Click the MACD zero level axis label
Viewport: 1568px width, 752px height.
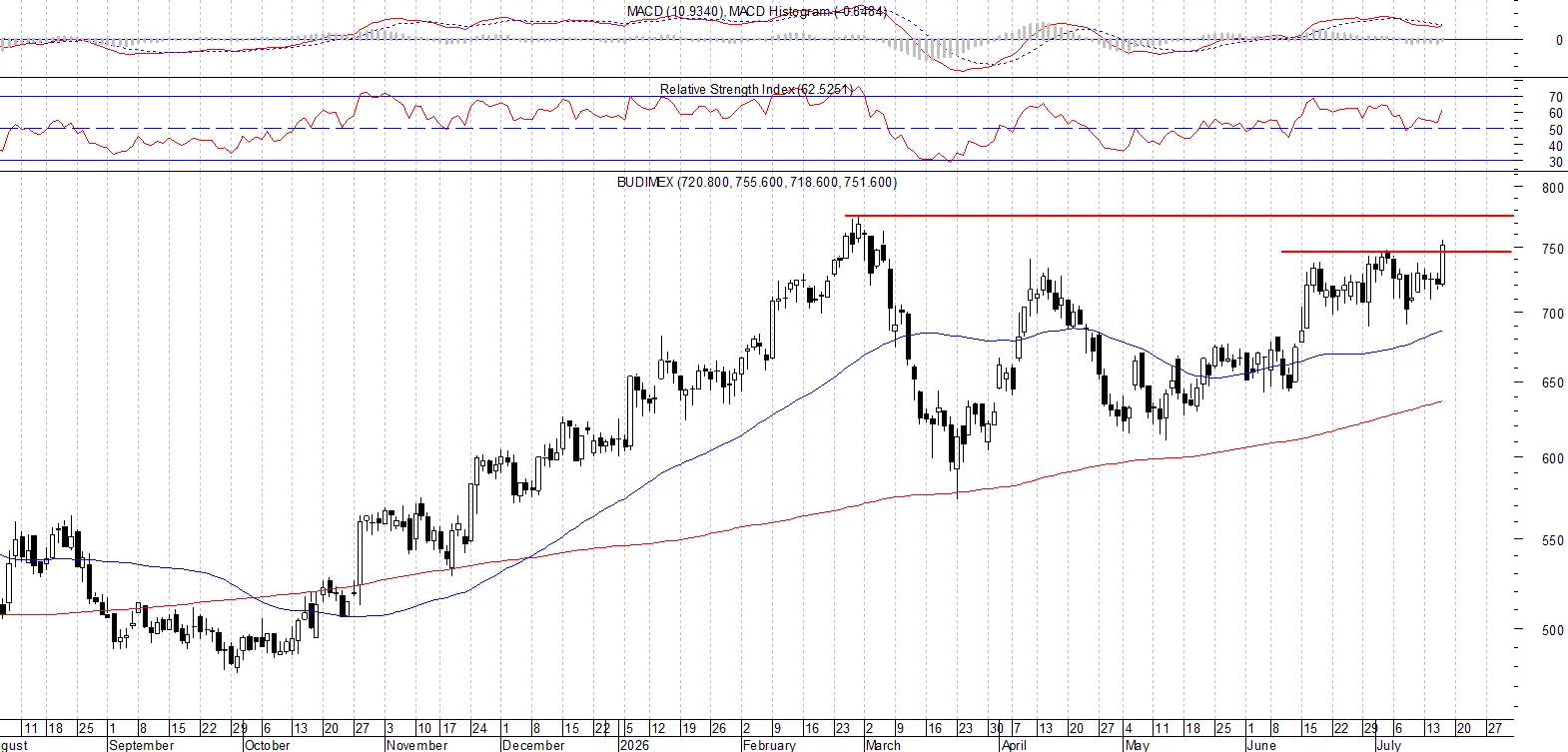click(x=1559, y=41)
